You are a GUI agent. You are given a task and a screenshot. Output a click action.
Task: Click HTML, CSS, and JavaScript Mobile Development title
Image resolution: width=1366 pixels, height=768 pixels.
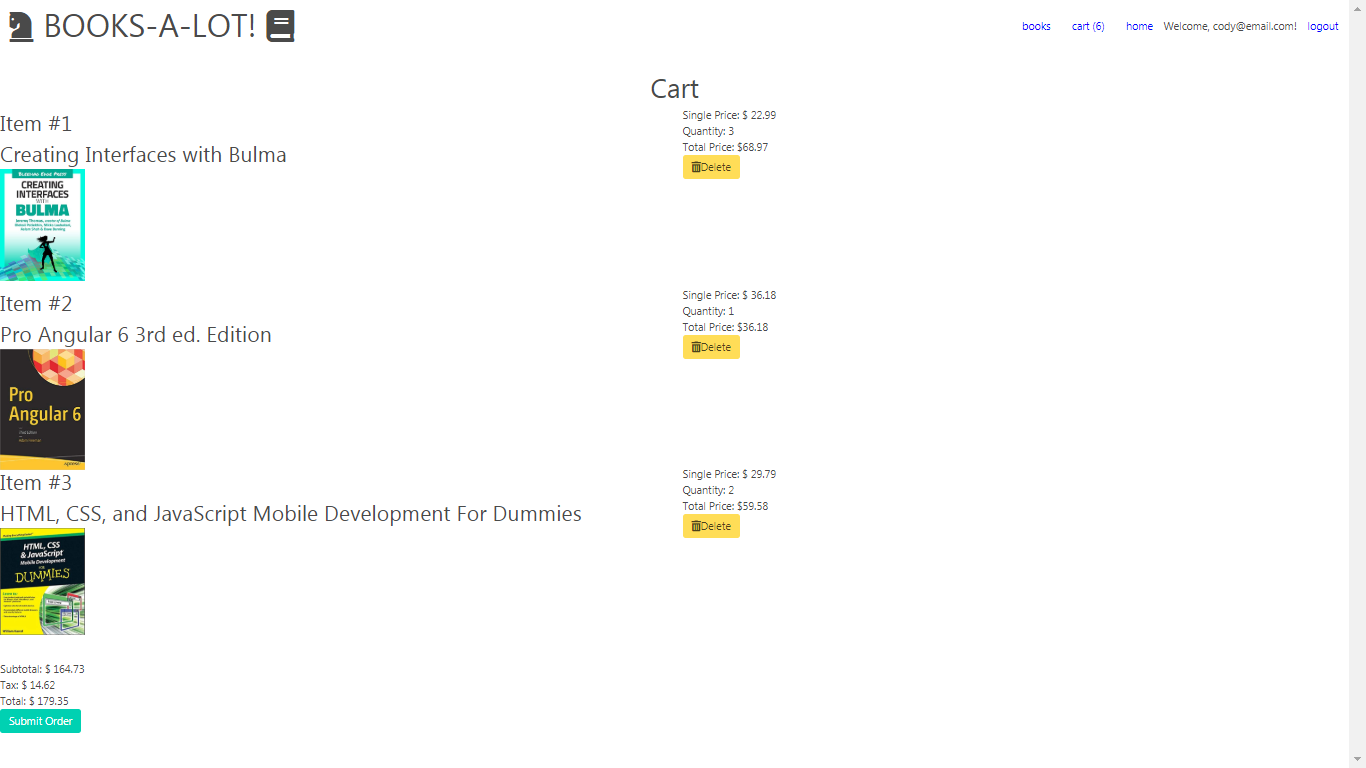click(291, 514)
